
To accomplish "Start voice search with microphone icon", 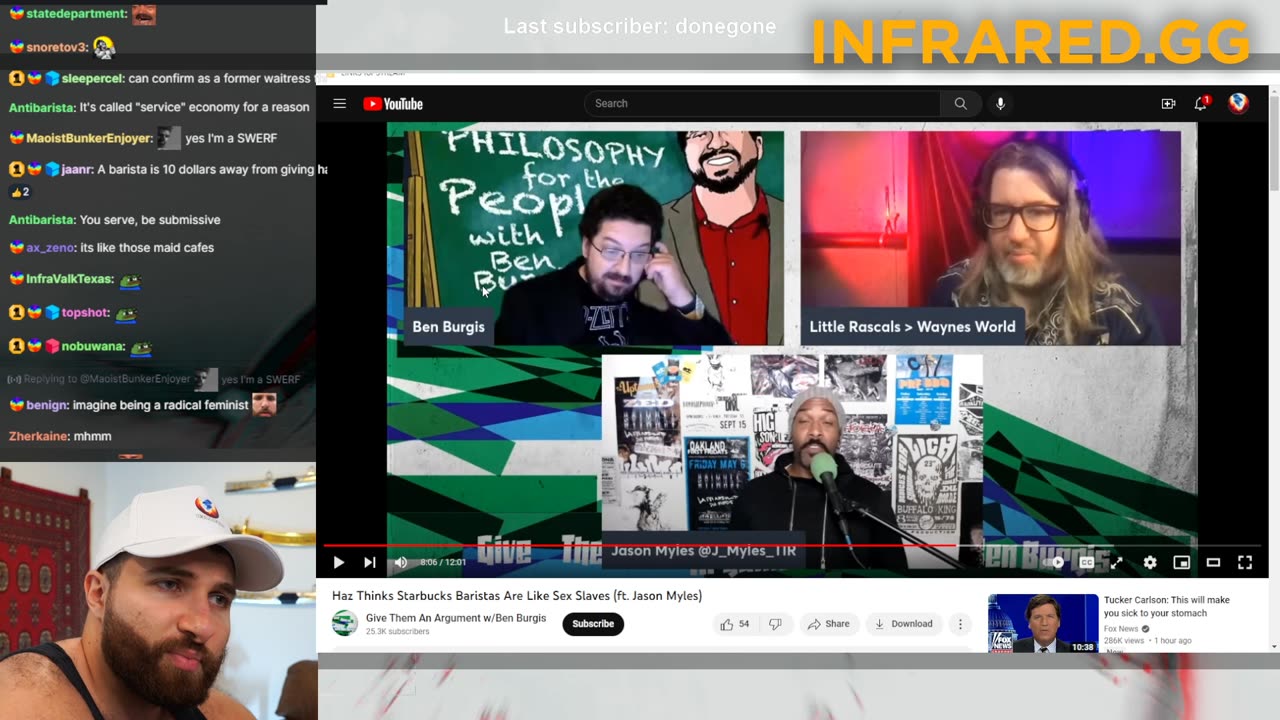I will click(1000, 103).
